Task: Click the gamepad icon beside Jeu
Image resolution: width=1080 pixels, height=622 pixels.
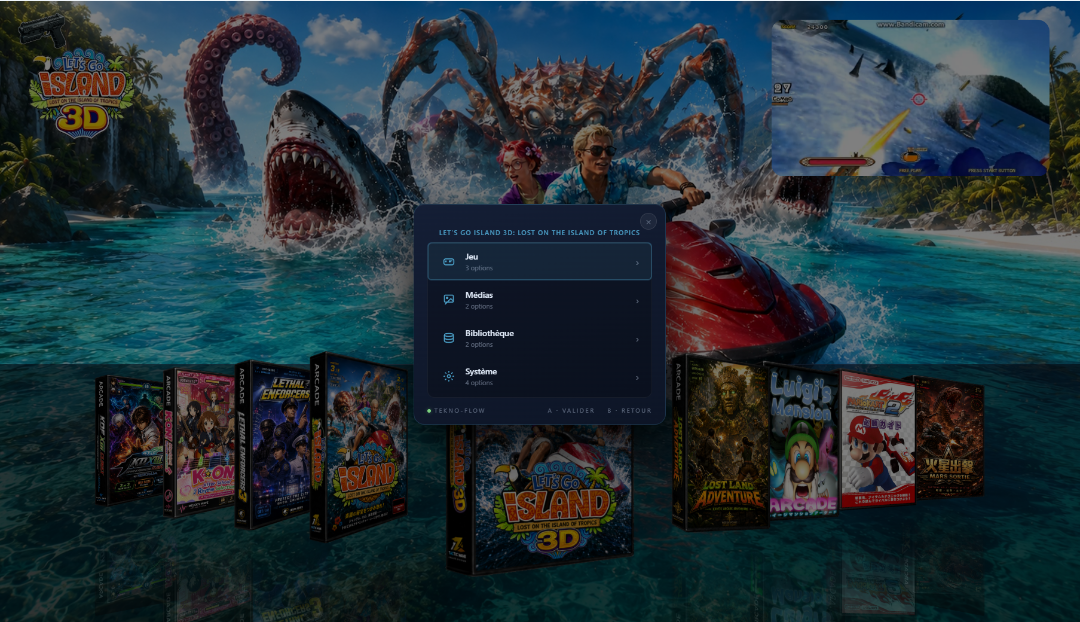Action: coord(448,262)
